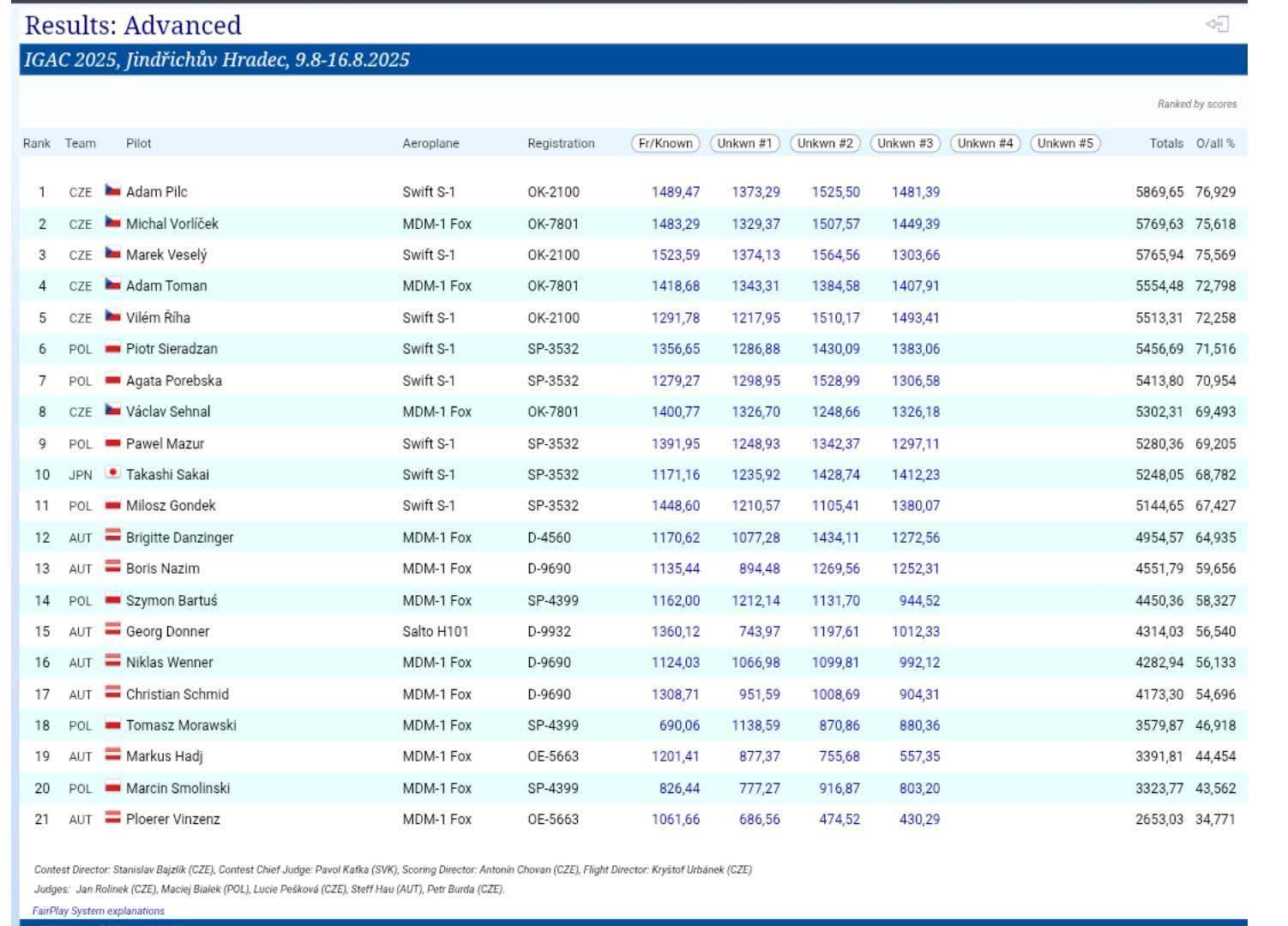
Task: Click Tomasz Morawski's Fr/Known score 690,06
Action: (x=679, y=725)
